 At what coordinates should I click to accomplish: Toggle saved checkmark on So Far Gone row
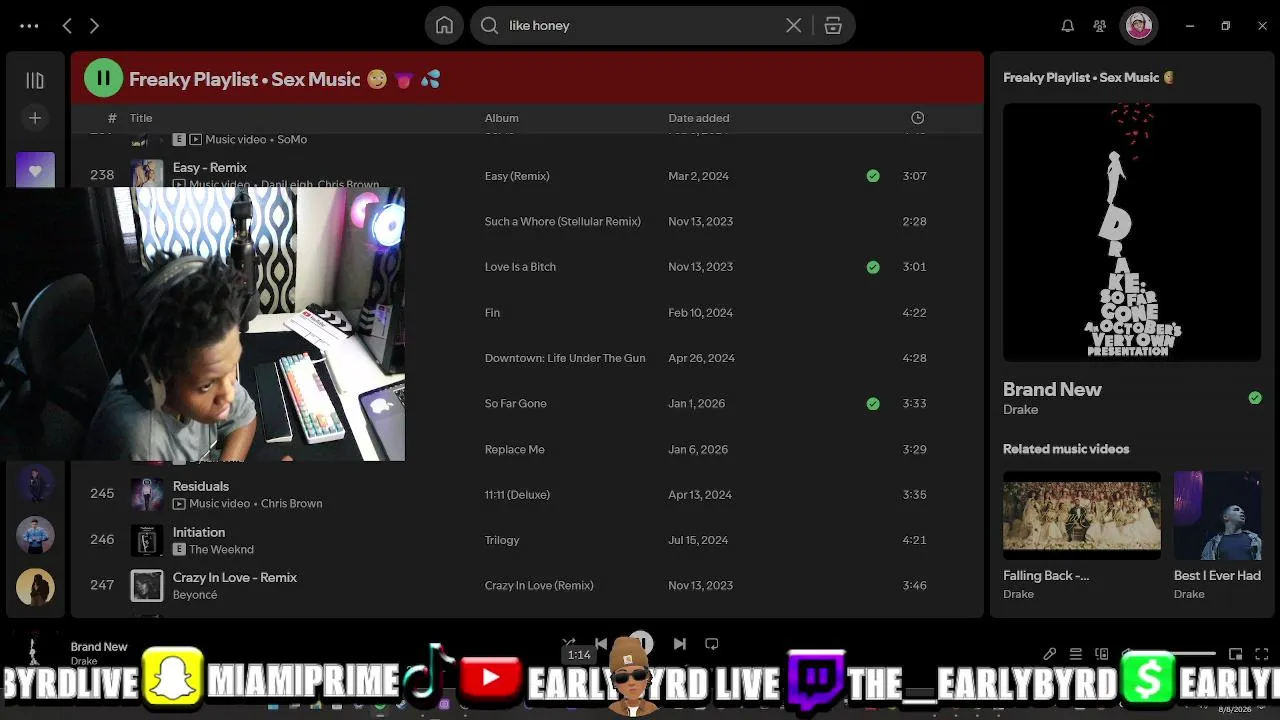pyautogui.click(x=873, y=404)
